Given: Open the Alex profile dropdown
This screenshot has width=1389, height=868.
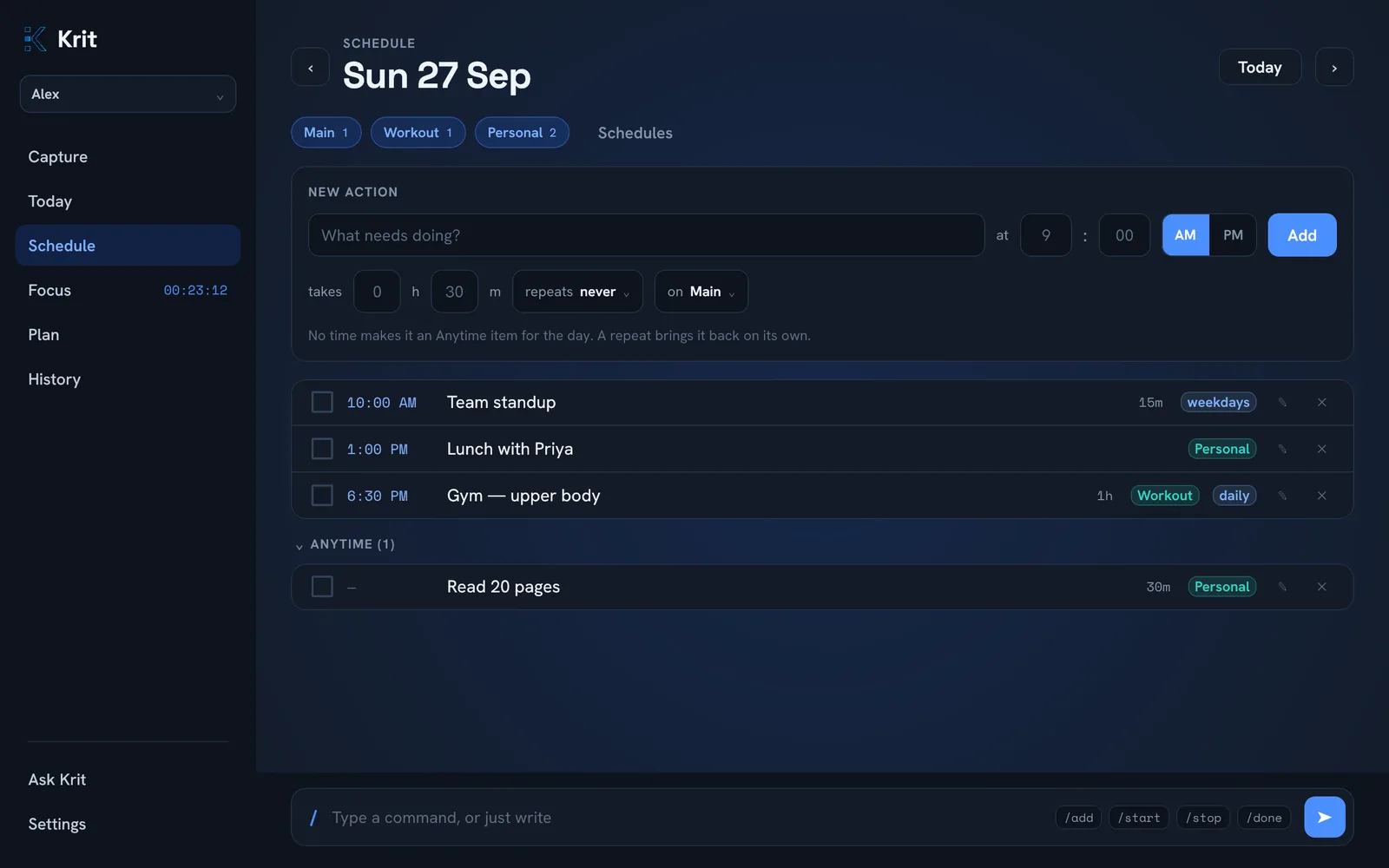Looking at the screenshot, I should [128, 95].
